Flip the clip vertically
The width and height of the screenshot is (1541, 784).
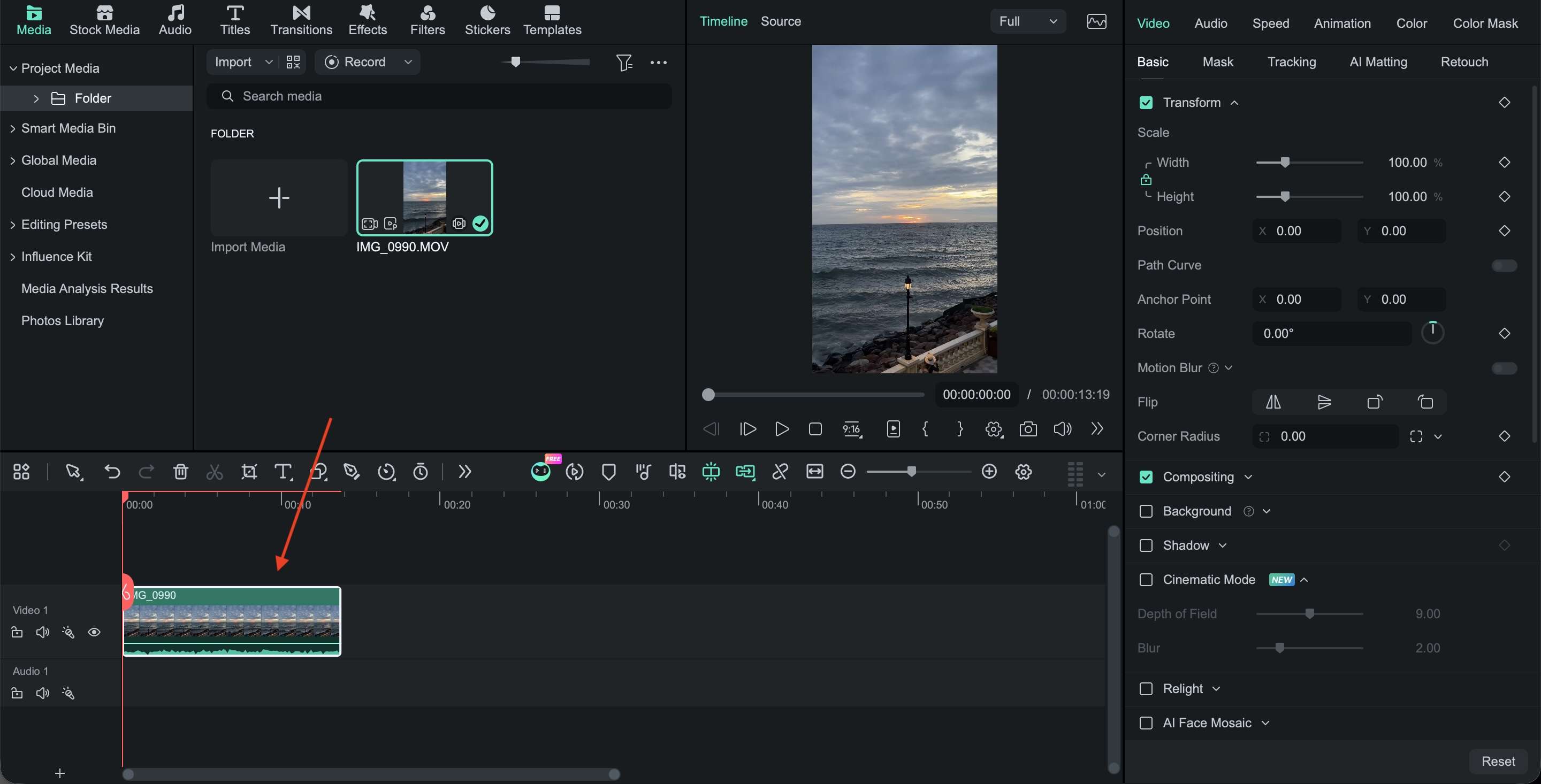click(1324, 402)
